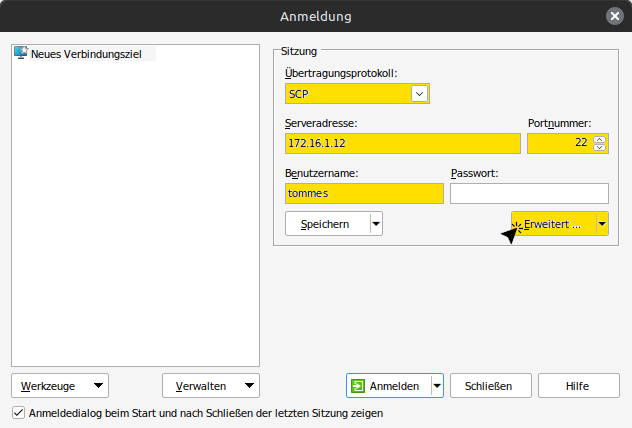Click the Serveradresse input field
The height and width of the screenshot is (428, 632).
click(402, 144)
